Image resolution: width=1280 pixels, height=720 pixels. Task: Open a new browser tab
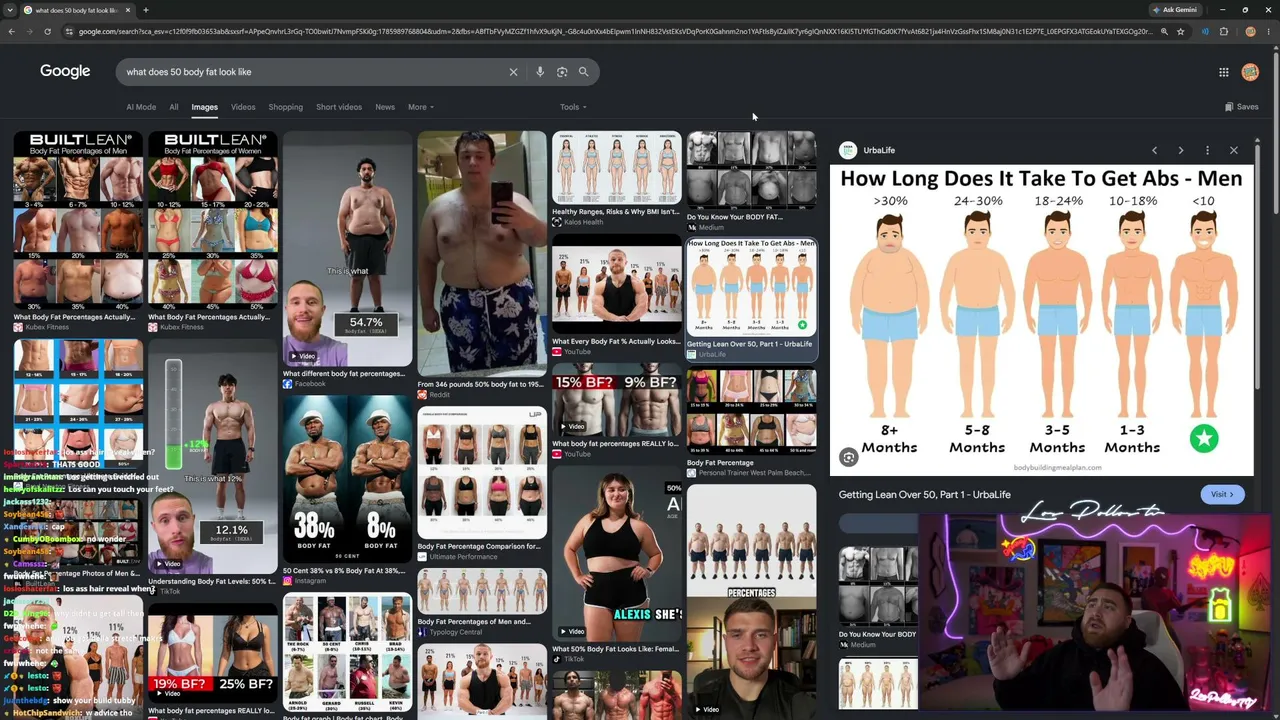point(146,10)
